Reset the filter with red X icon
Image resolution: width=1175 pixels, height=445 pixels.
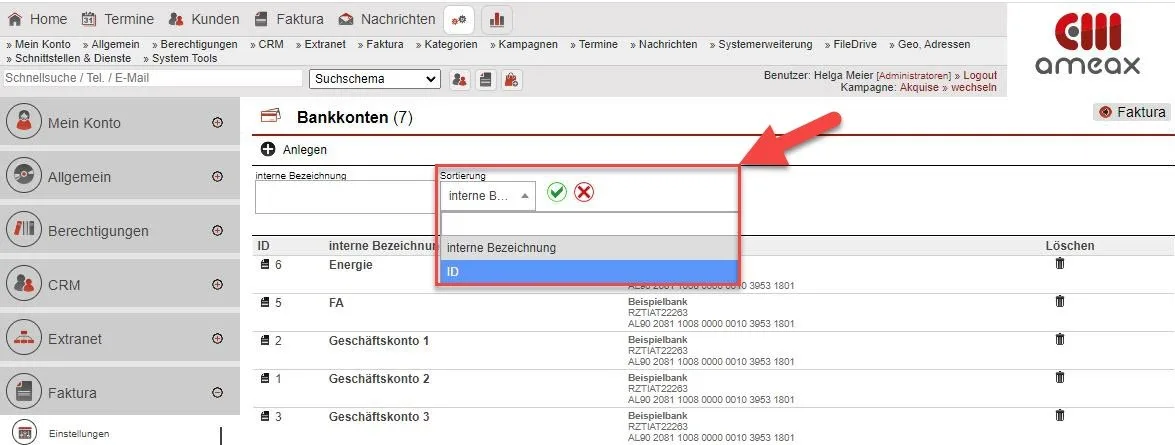coord(584,193)
